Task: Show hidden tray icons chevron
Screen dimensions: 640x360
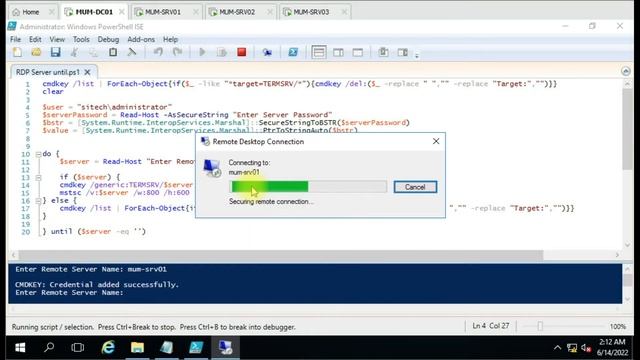Action: pyautogui.click(x=557, y=348)
